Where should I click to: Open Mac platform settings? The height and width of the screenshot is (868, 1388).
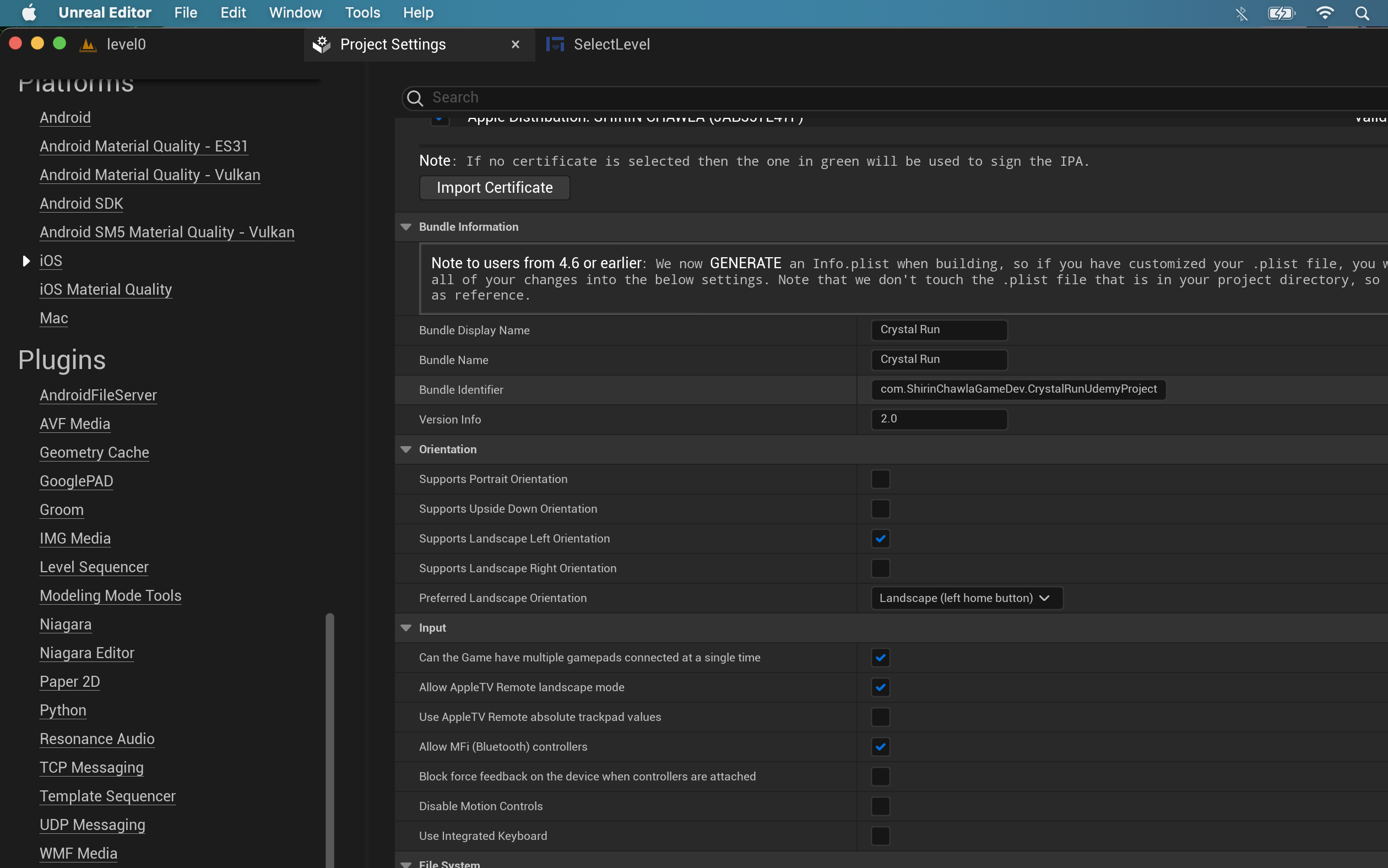[x=54, y=318]
